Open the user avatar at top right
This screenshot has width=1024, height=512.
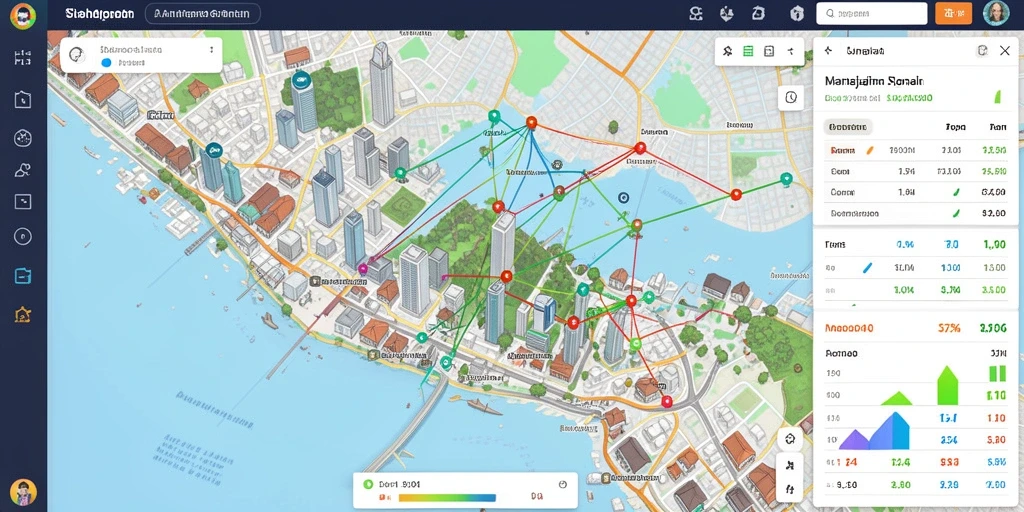click(x=996, y=14)
